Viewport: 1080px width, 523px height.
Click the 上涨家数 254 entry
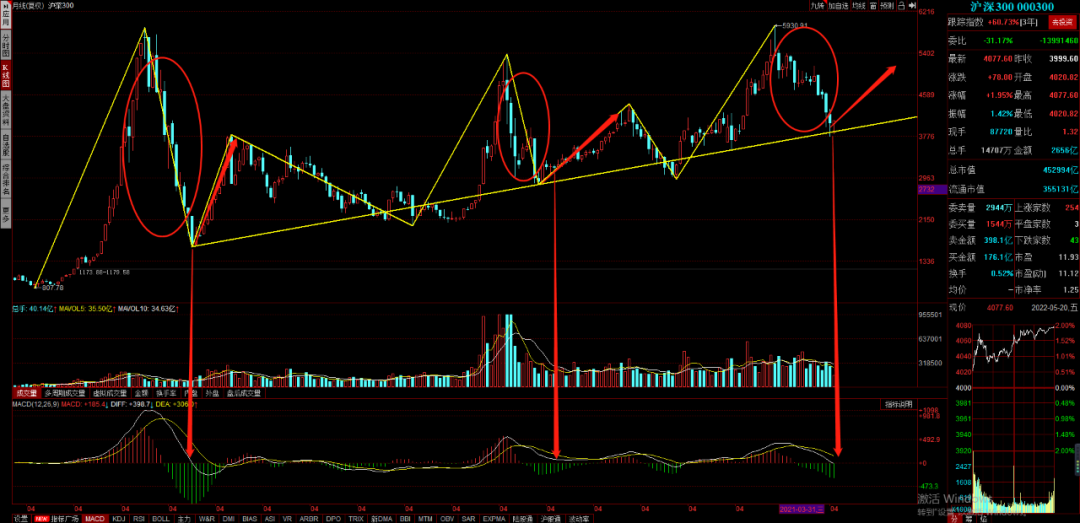pos(1047,207)
